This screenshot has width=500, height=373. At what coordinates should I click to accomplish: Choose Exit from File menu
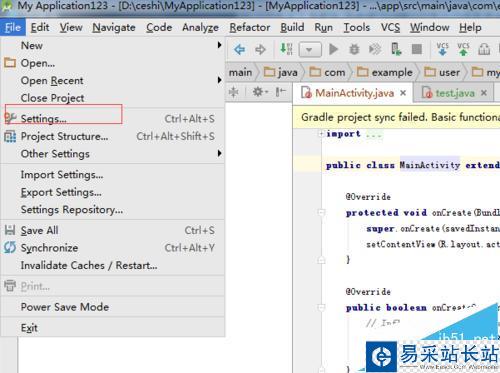113,328
